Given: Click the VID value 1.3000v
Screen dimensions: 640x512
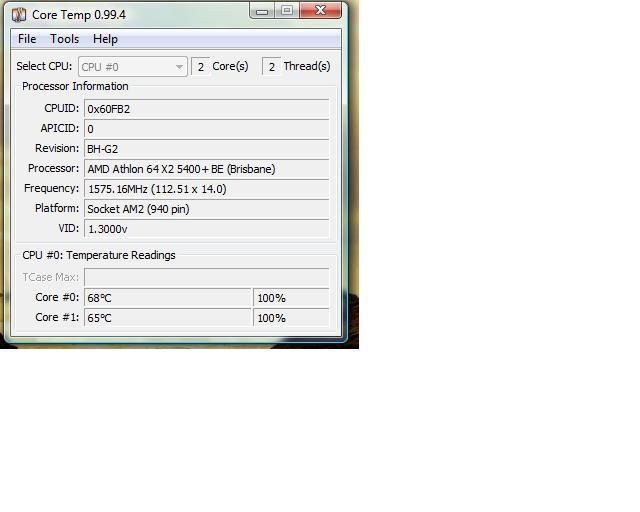Looking at the screenshot, I should click(207, 229).
